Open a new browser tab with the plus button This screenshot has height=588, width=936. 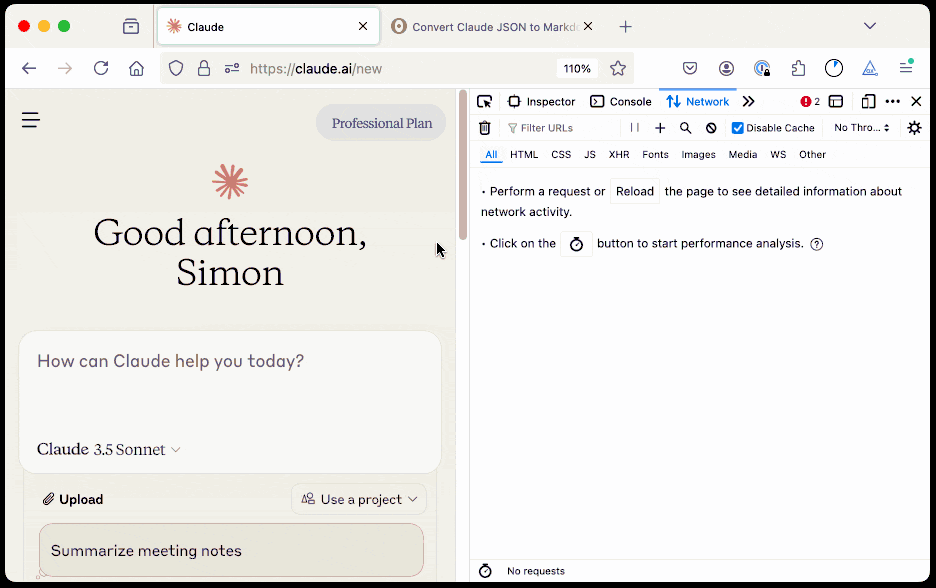click(x=625, y=26)
